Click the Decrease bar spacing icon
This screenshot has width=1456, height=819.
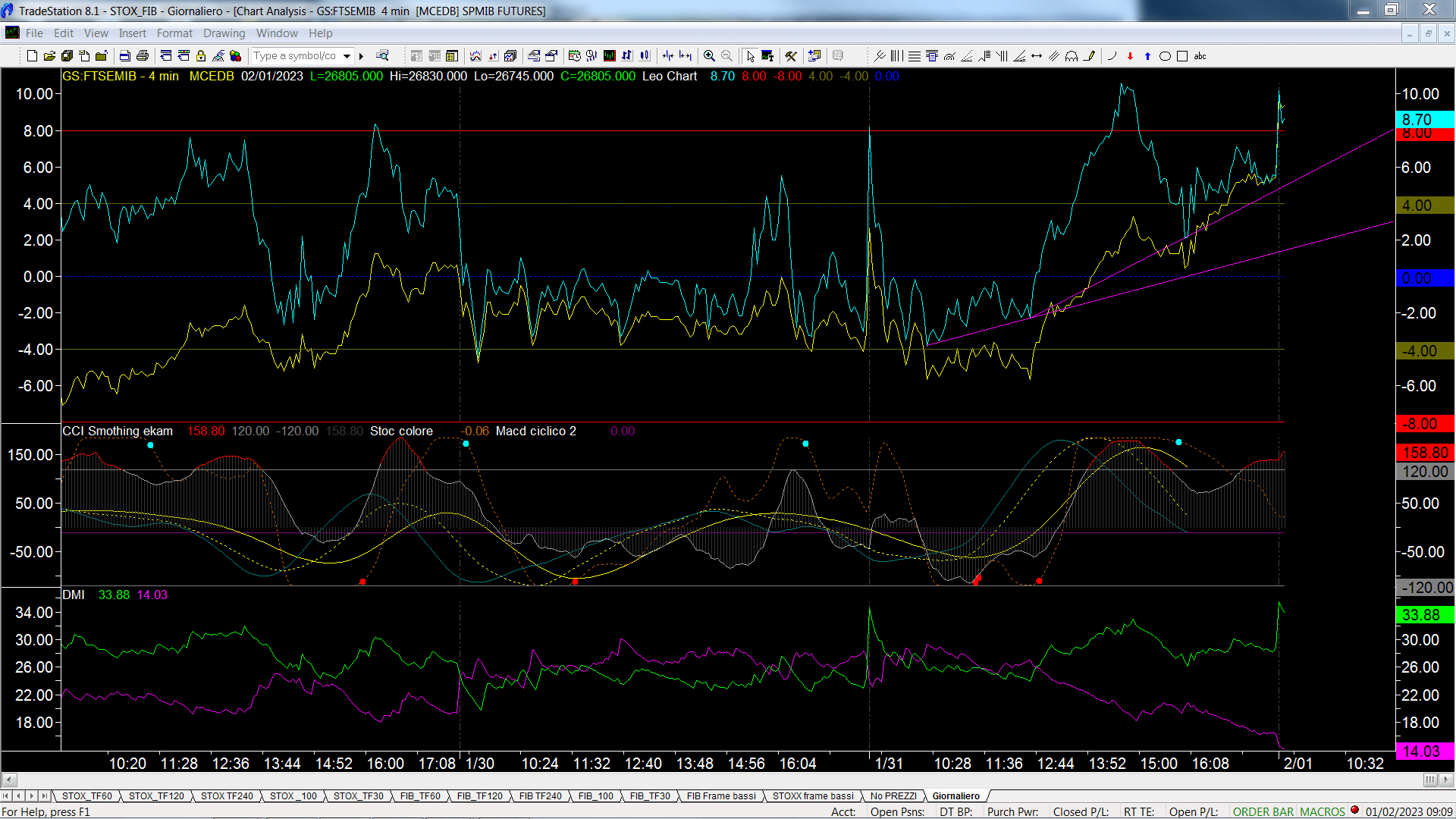coord(668,56)
